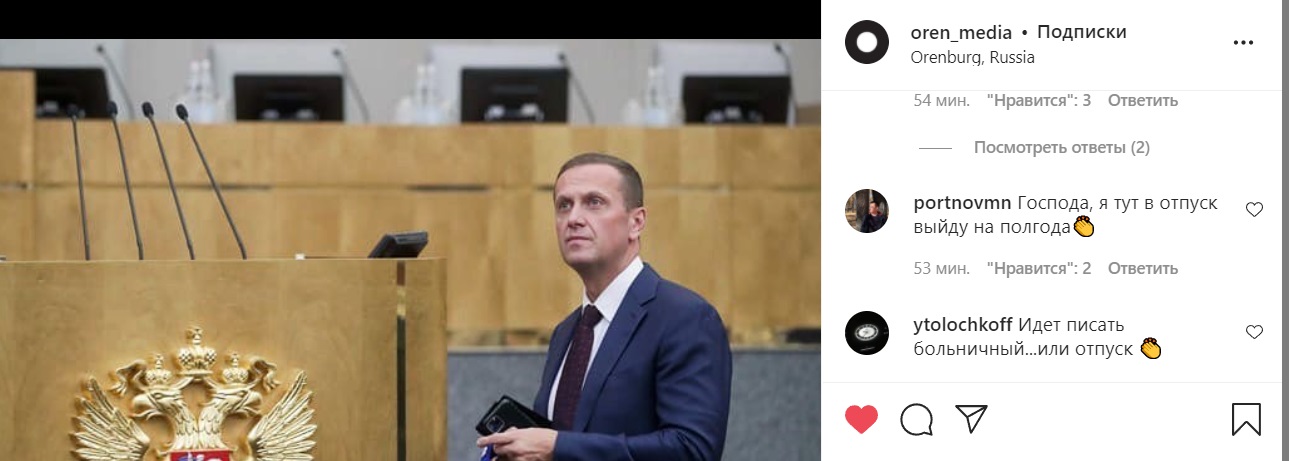The image size is (1289, 461).
Task: Save post with bookmark icon
Action: pyautogui.click(x=1246, y=419)
